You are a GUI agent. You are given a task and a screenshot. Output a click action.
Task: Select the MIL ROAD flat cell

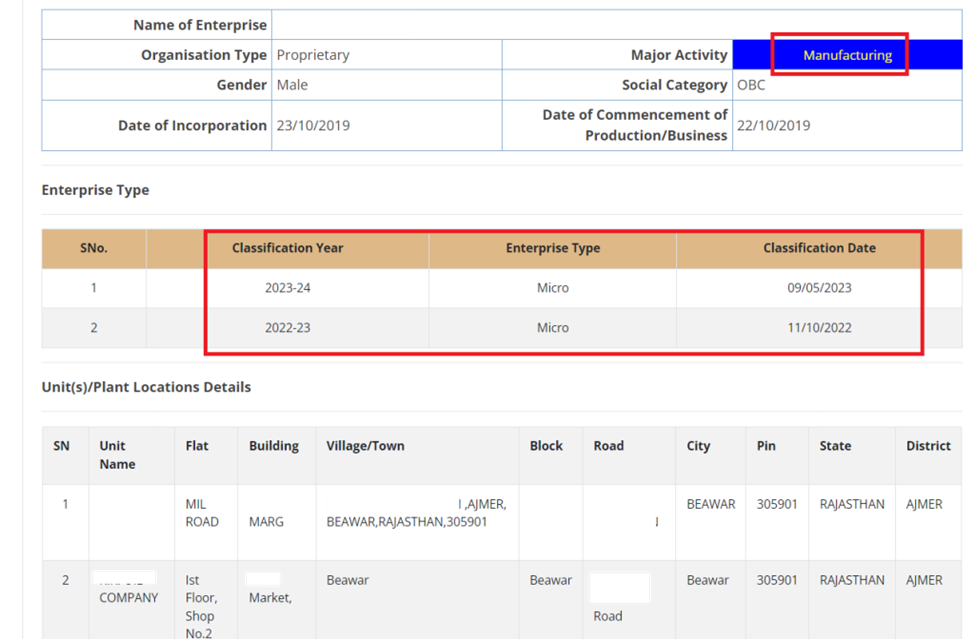pyautogui.click(x=202, y=513)
